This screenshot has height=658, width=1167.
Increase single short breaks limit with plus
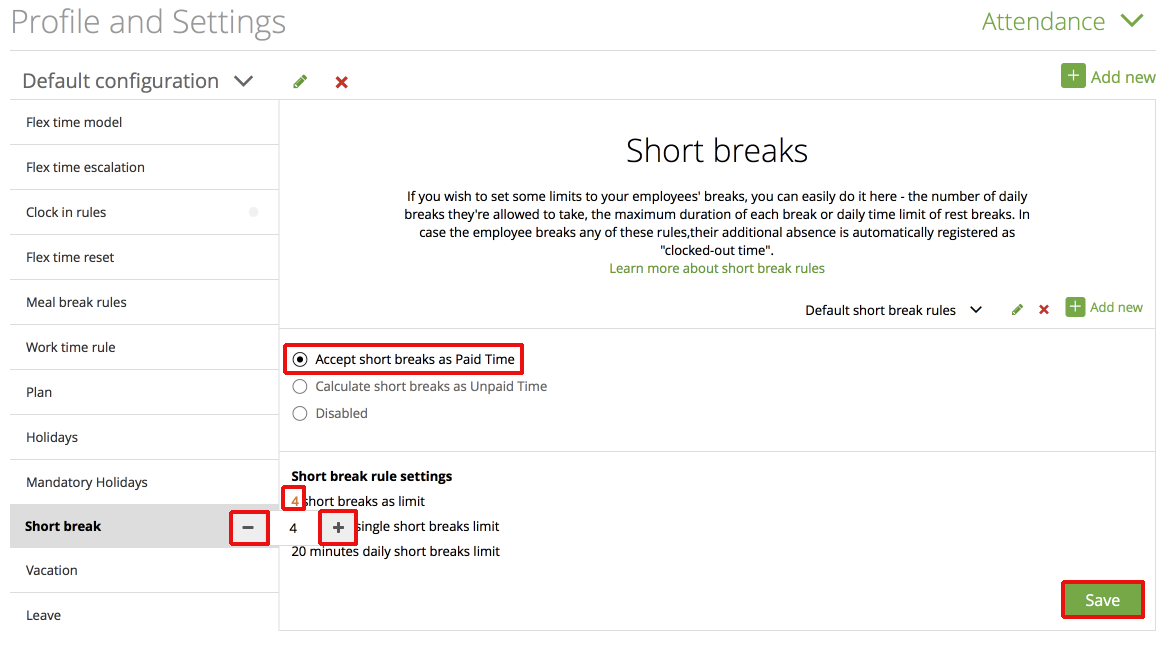coord(337,527)
